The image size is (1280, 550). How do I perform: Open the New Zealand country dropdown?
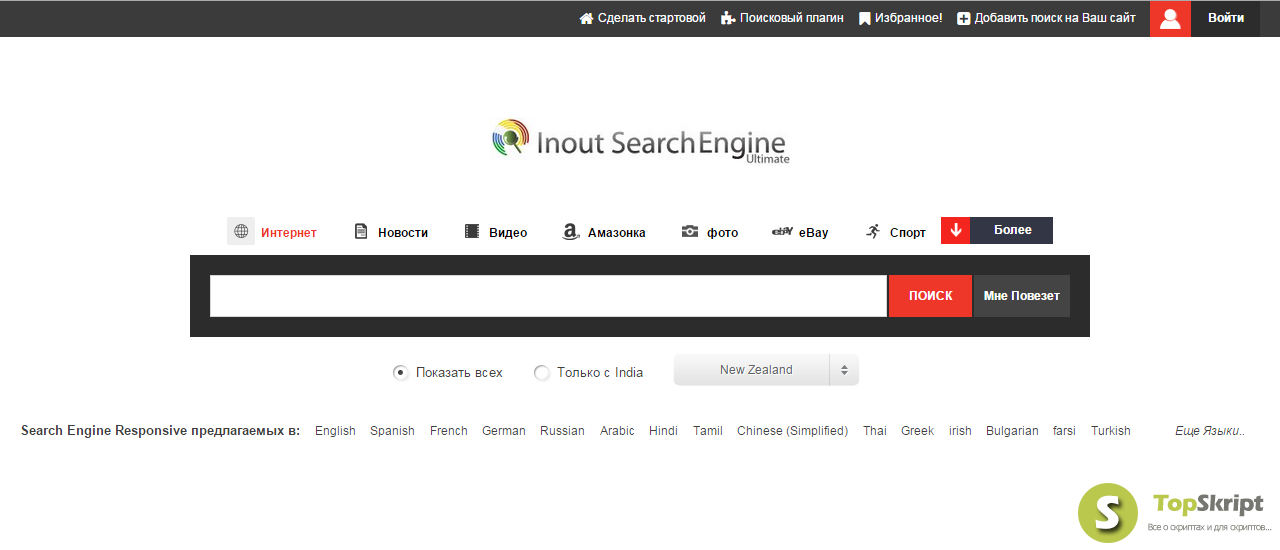click(766, 370)
